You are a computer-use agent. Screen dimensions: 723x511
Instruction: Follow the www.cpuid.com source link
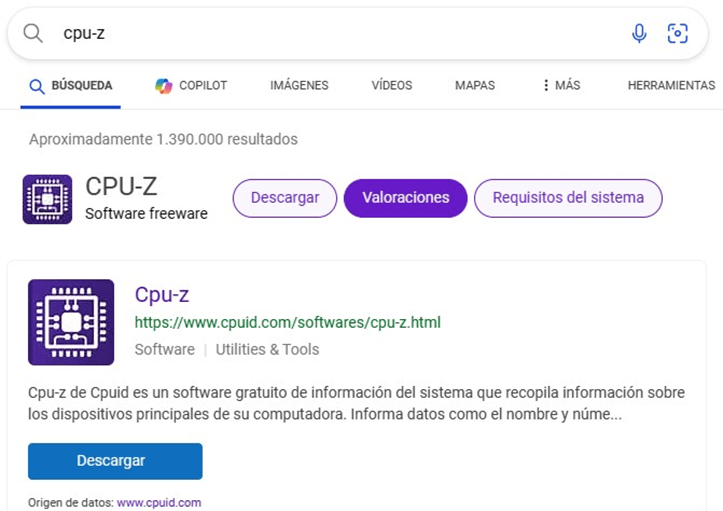click(x=159, y=503)
